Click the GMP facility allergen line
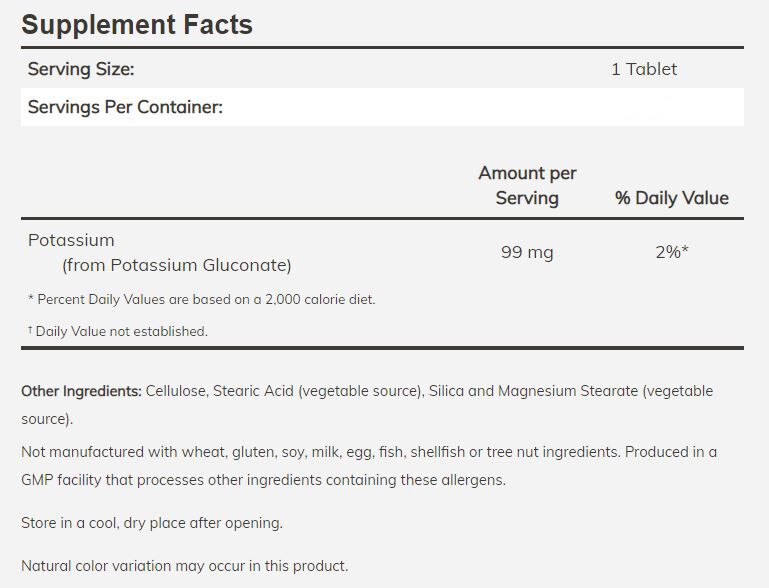 point(263,480)
